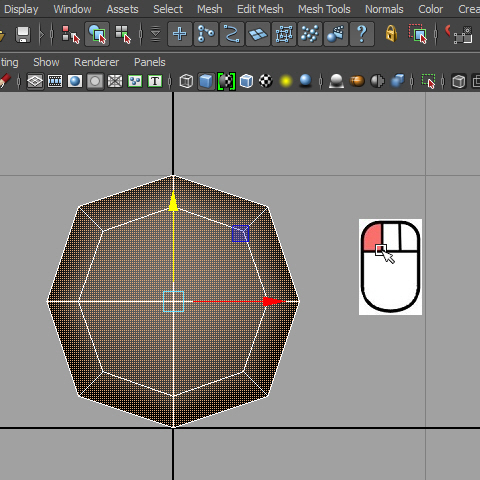This screenshot has width=480, height=480.
Task: Click the red X-axis move arrow
Action: (274, 301)
